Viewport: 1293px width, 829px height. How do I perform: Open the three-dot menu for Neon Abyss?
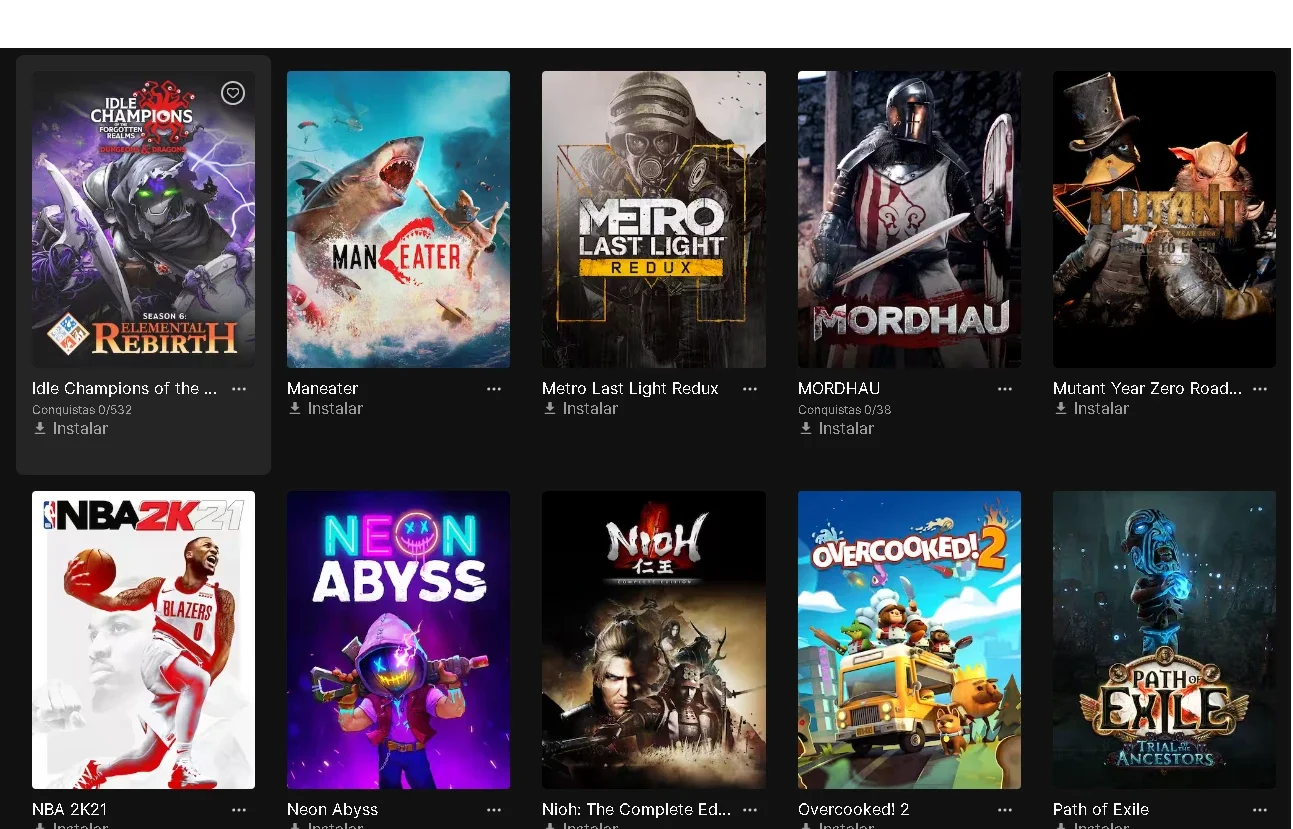[494, 810]
